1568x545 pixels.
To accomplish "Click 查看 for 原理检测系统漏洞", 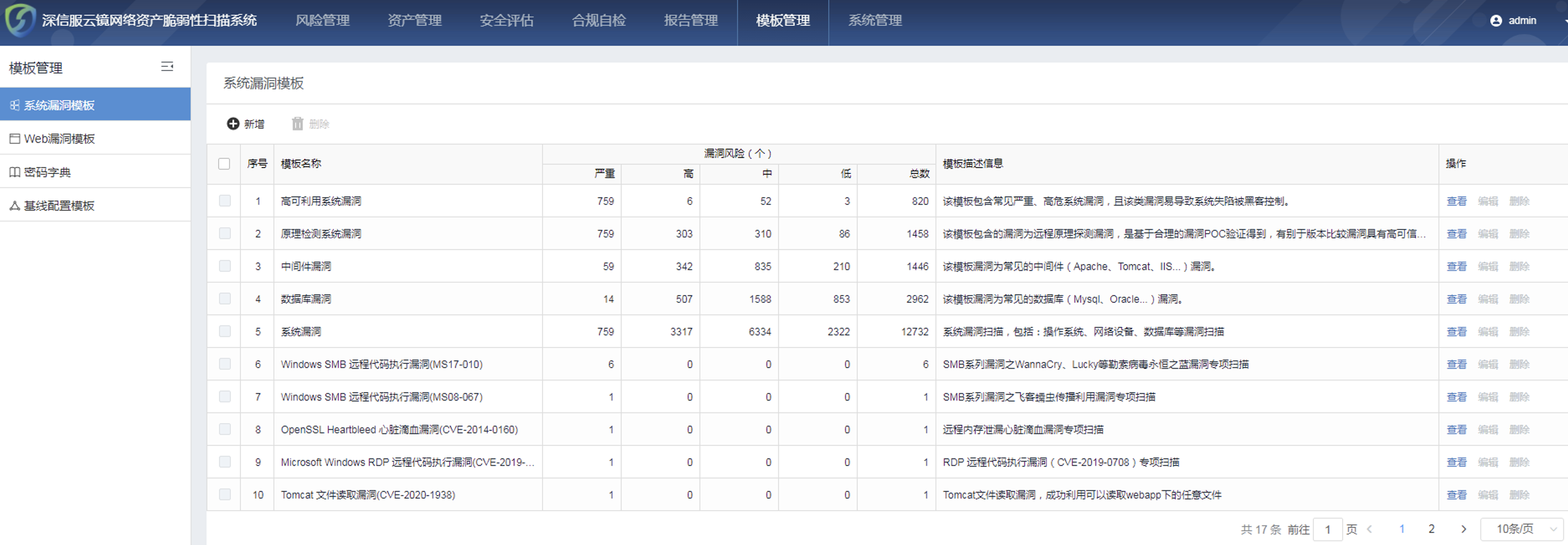I will (x=1456, y=234).
